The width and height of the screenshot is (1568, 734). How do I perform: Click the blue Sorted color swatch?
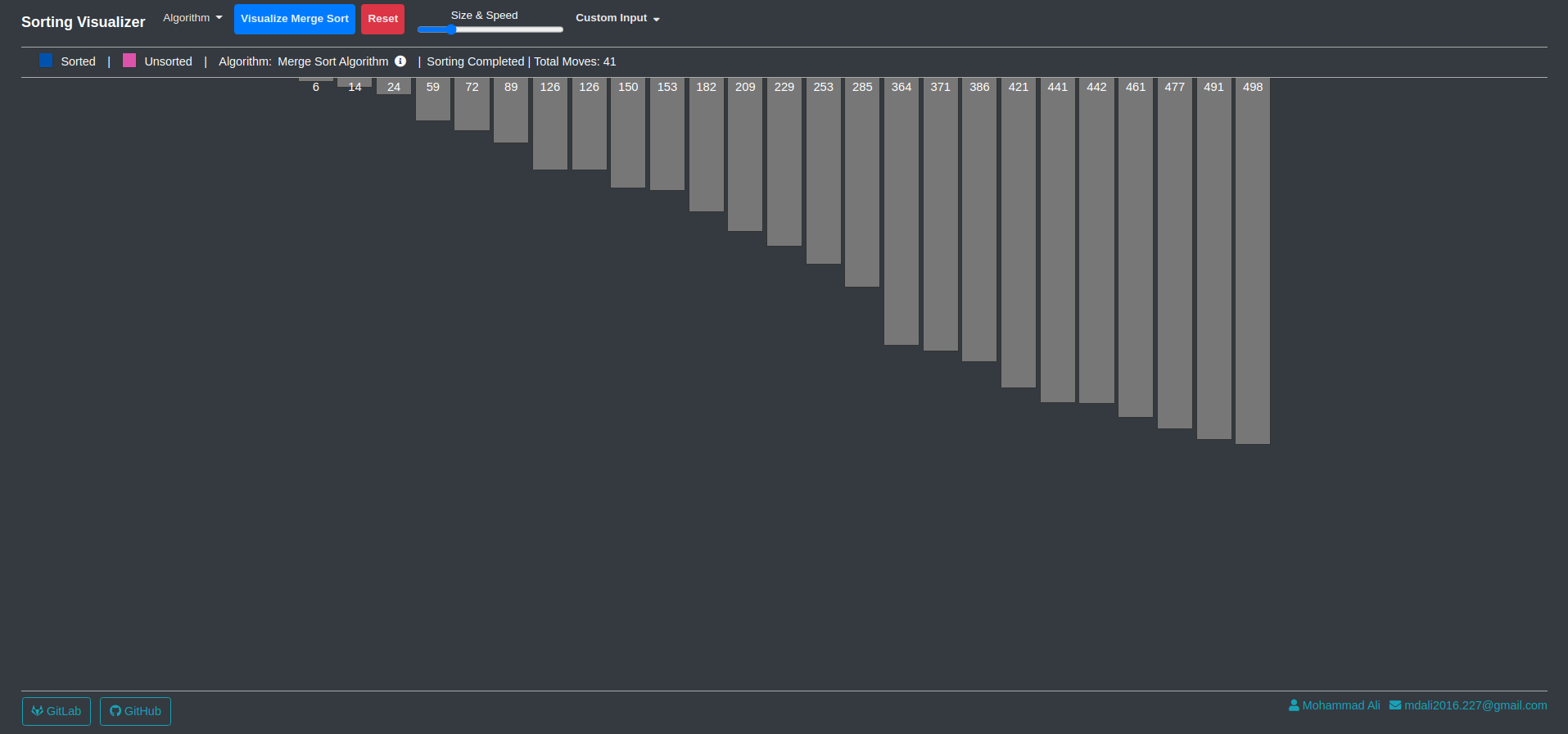tap(46, 60)
